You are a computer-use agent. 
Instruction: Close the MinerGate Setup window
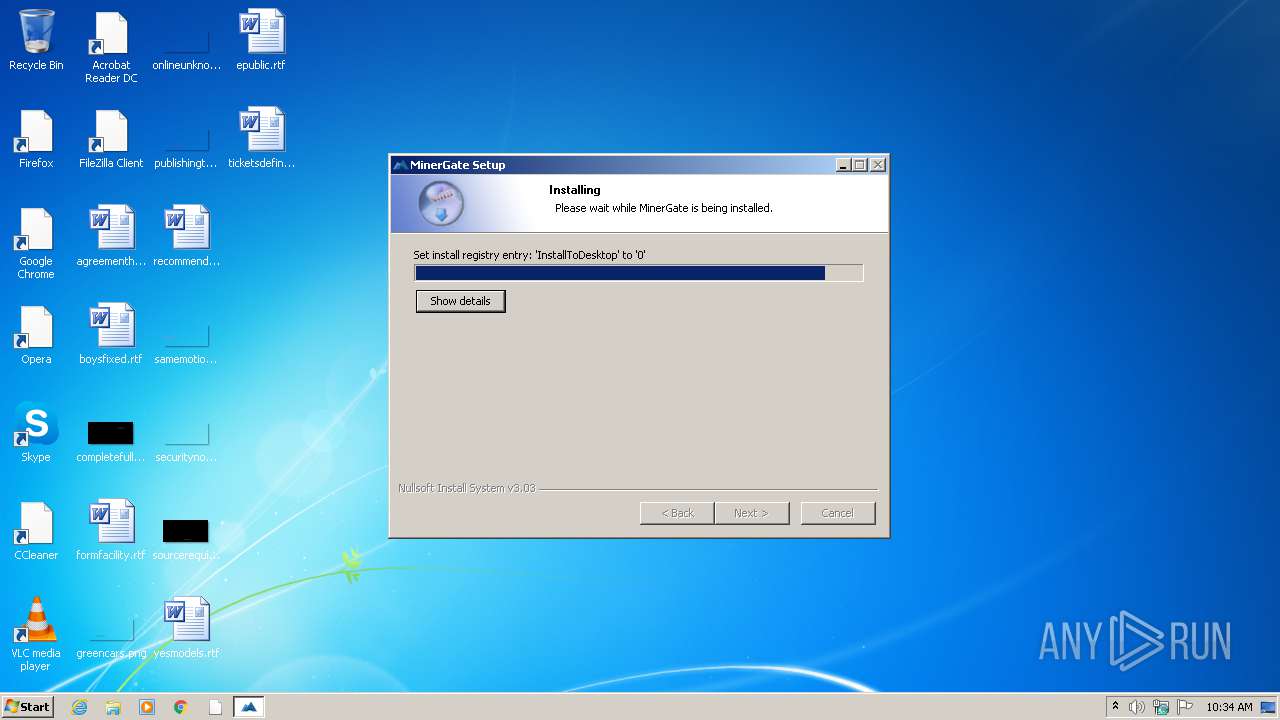pyautogui.click(x=878, y=165)
